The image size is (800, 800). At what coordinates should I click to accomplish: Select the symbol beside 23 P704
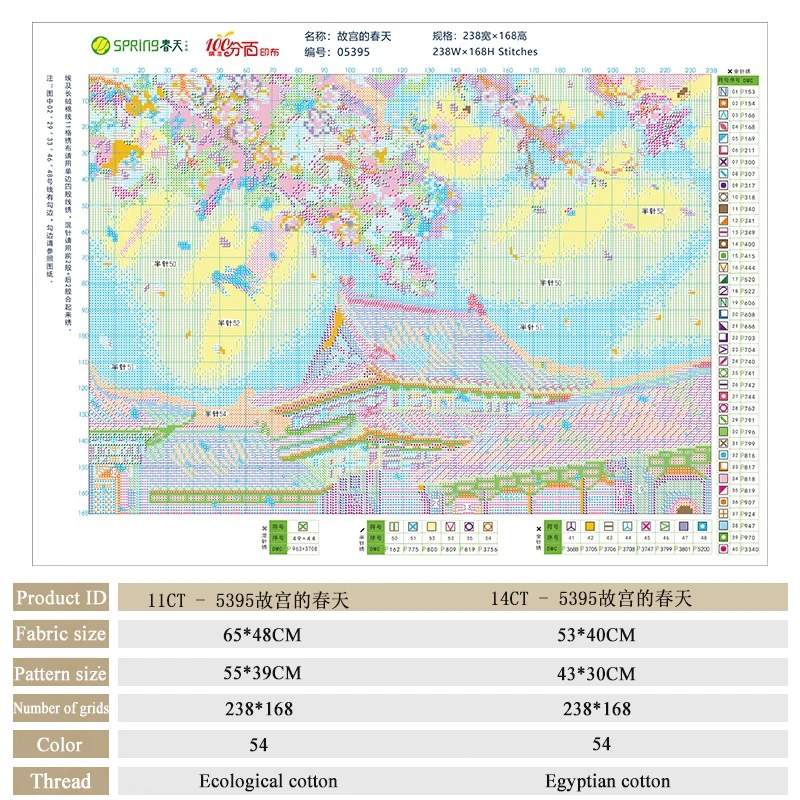(723, 350)
